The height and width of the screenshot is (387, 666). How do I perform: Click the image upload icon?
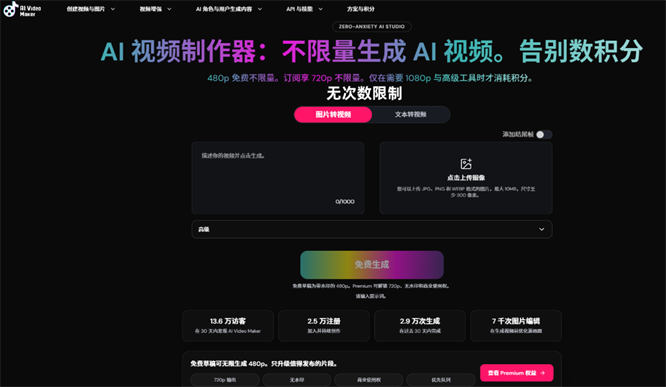point(466,164)
